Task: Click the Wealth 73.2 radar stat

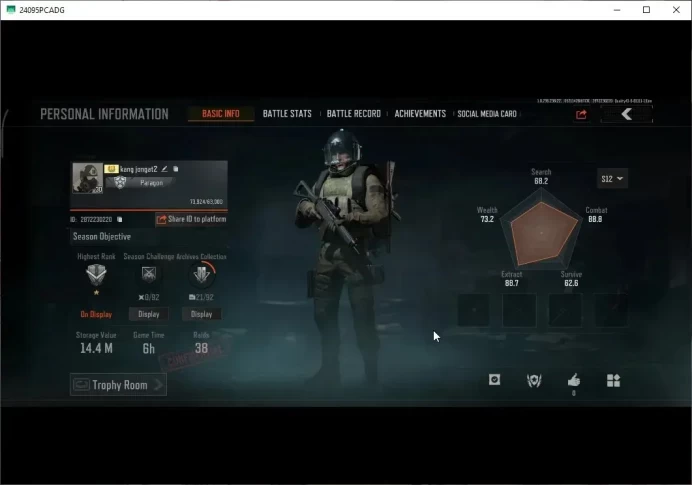Action: coord(487,214)
